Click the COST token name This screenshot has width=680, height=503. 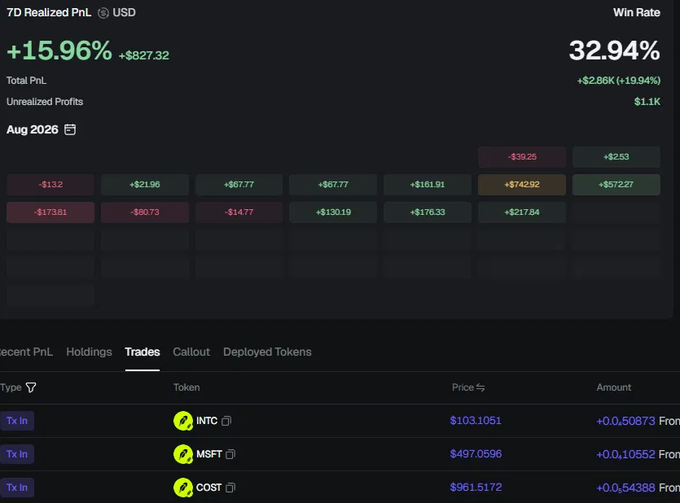[209, 487]
